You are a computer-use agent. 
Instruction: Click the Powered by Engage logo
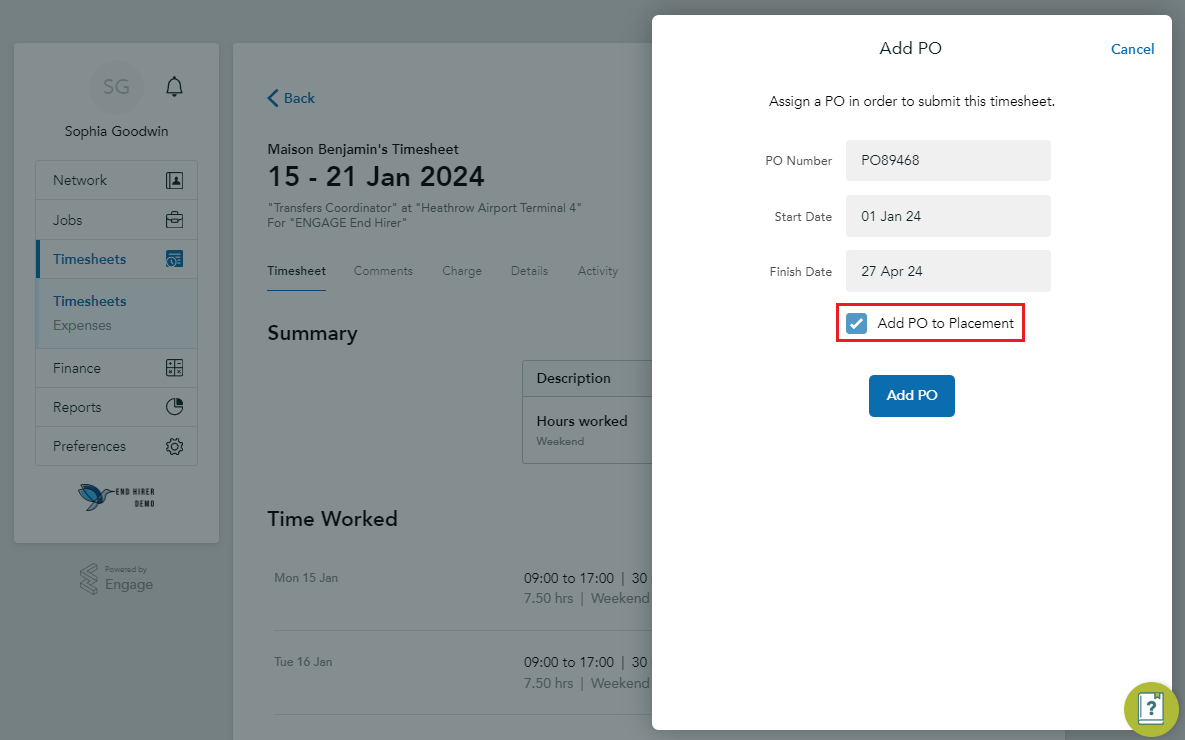click(x=116, y=579)
